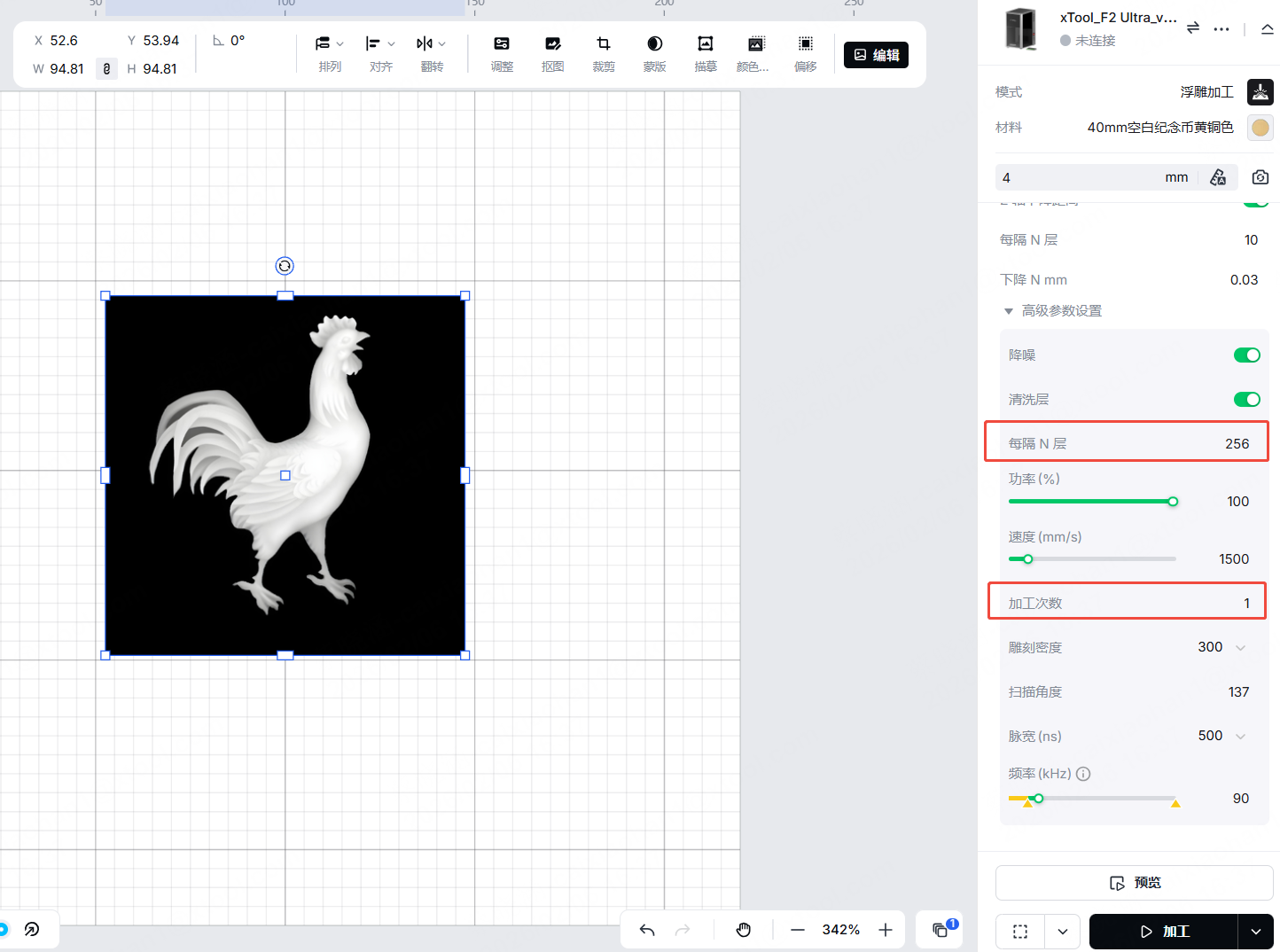Select the hand pan tool

[x=744, y=929]
